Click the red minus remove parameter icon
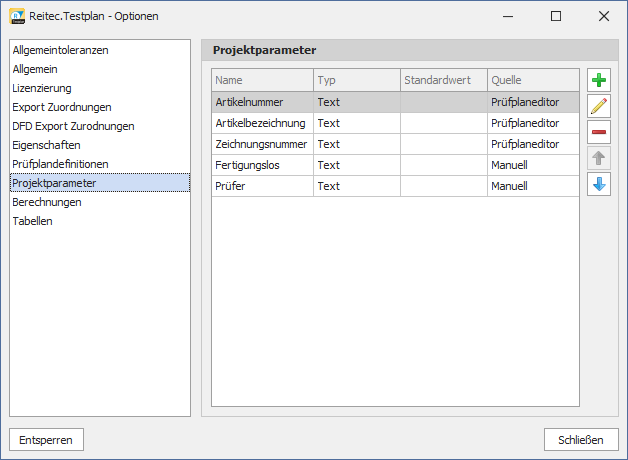The width and height of the screenshot is (628, 460). (x=598, y=133)
